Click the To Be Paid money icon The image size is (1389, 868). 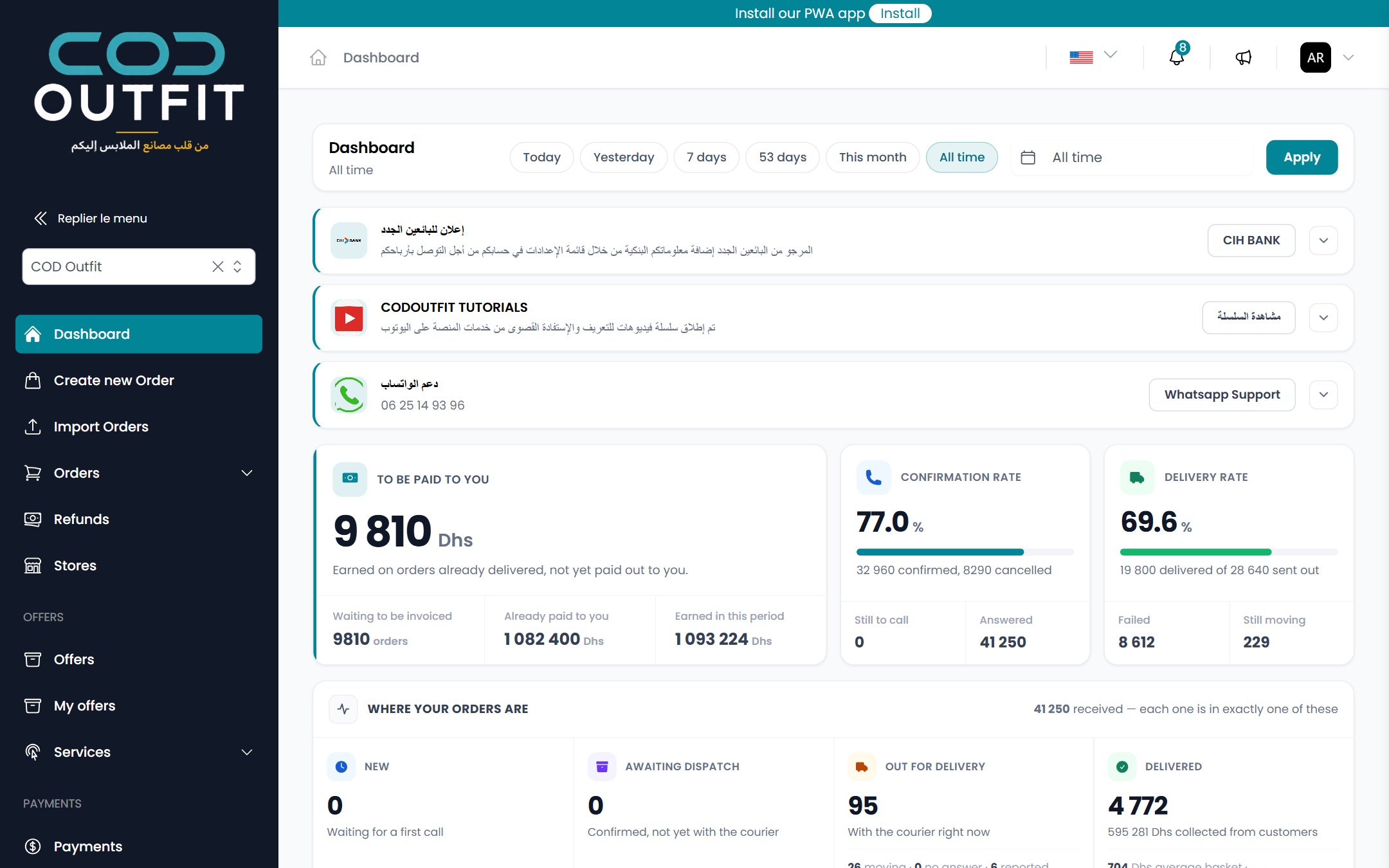tap(350, 478)
